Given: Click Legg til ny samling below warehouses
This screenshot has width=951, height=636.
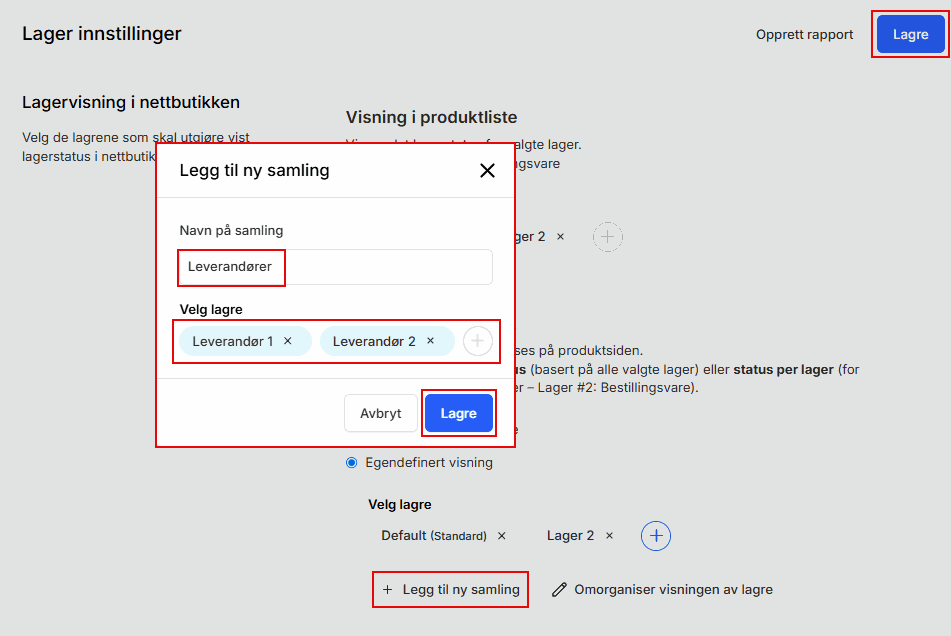Looking at the screenshot, I should pyautogui.click(x=451, y=590).
